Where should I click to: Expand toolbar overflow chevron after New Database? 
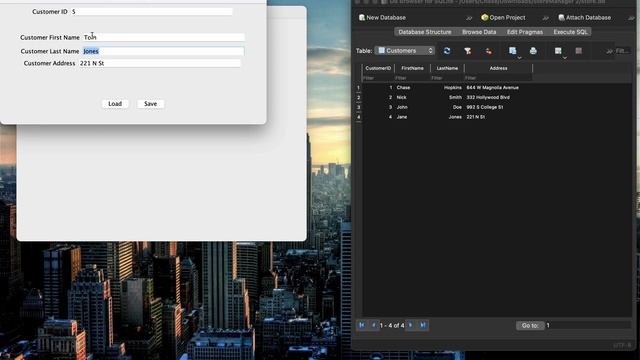pyautogui.click(x=469, y=18)
